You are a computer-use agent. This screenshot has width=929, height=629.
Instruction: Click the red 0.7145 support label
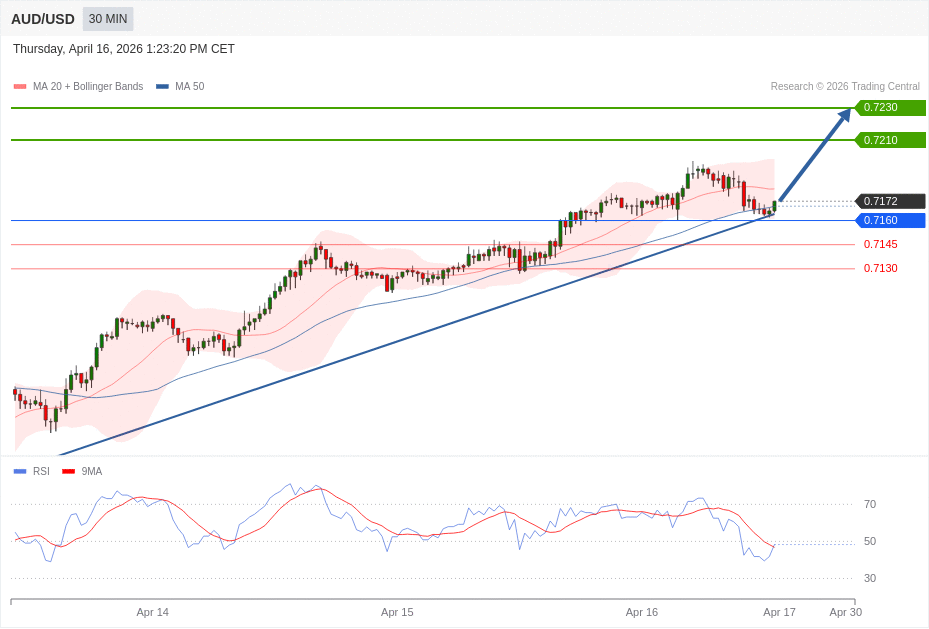coord(880,244)
